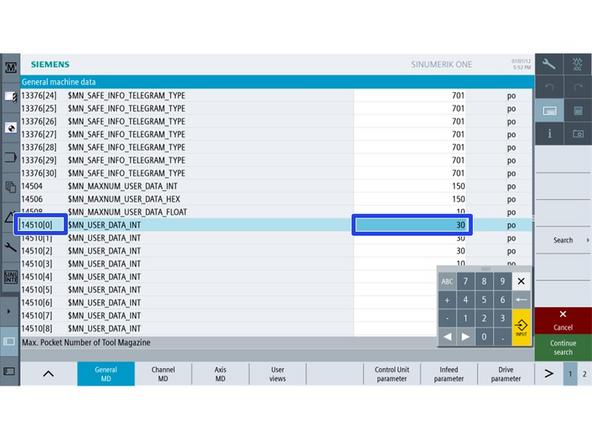Tap digit 0 on numeric keypad
The width and height of the screenshot is (592, 444).
[x=484, y=337]
